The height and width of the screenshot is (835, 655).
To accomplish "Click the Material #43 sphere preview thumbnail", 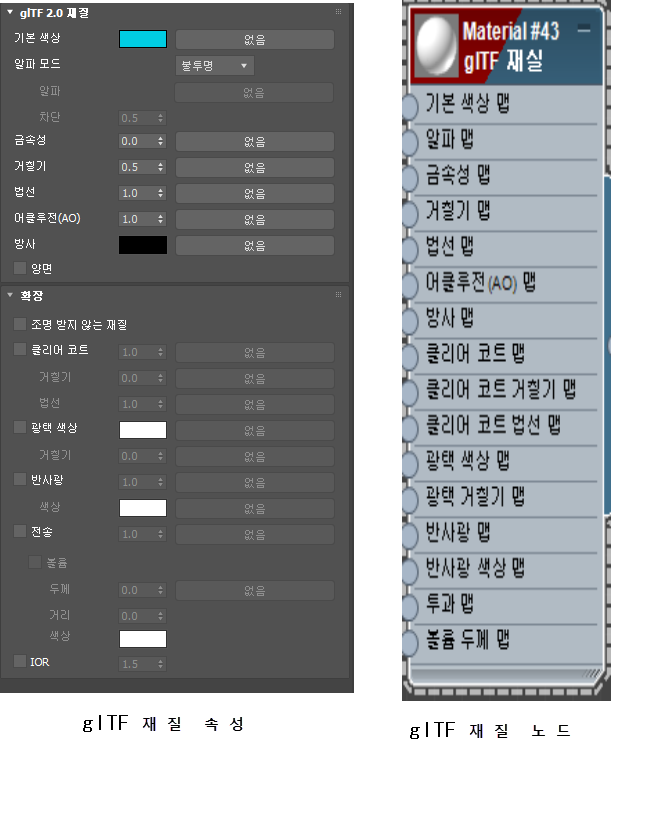I will (x=436, y=46).
